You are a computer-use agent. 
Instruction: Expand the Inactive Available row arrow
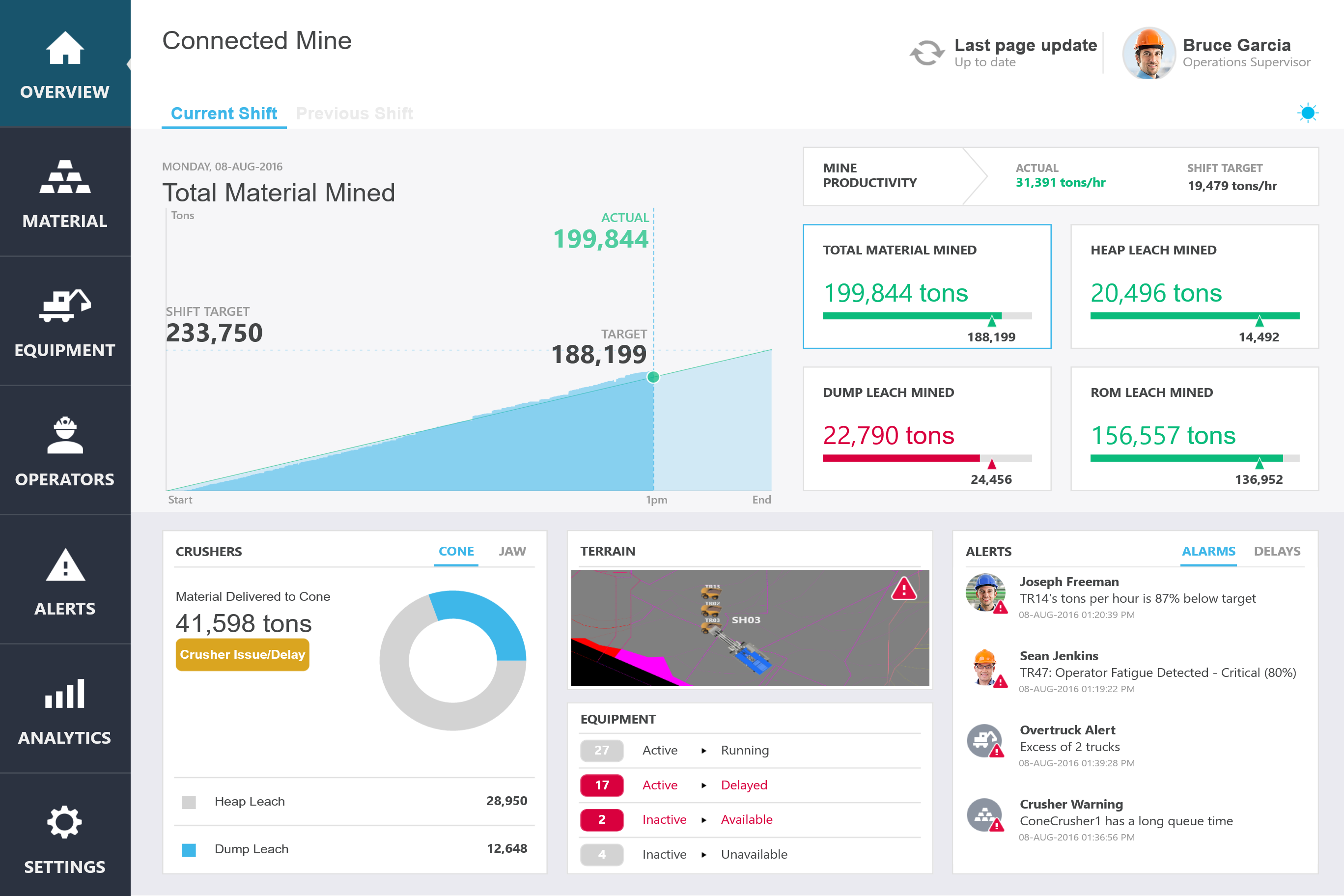pos(703,820)
